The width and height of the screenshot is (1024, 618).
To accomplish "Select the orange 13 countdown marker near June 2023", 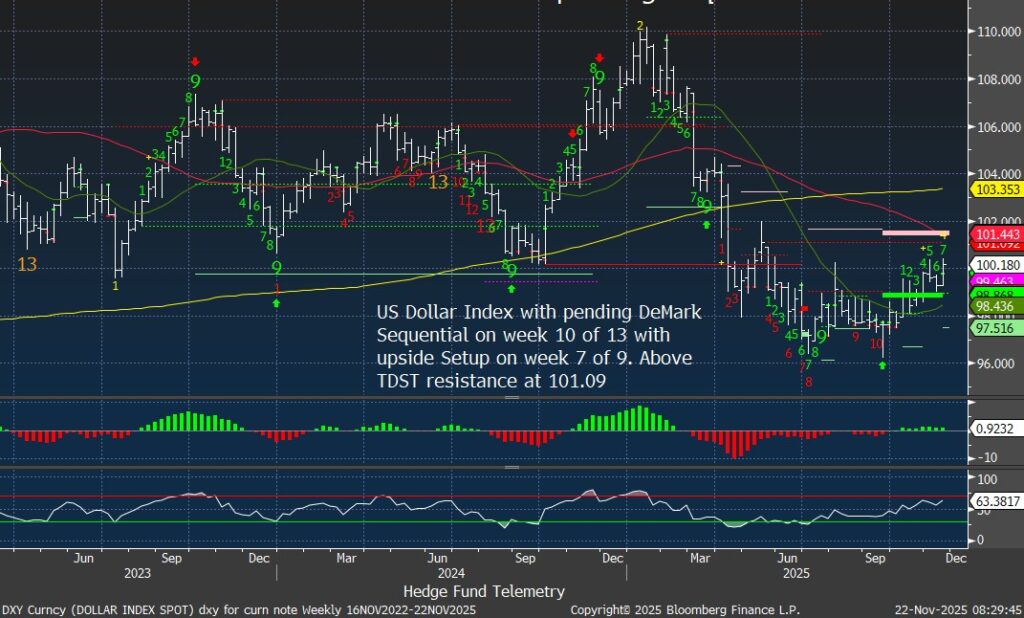I will click(27, 263).
